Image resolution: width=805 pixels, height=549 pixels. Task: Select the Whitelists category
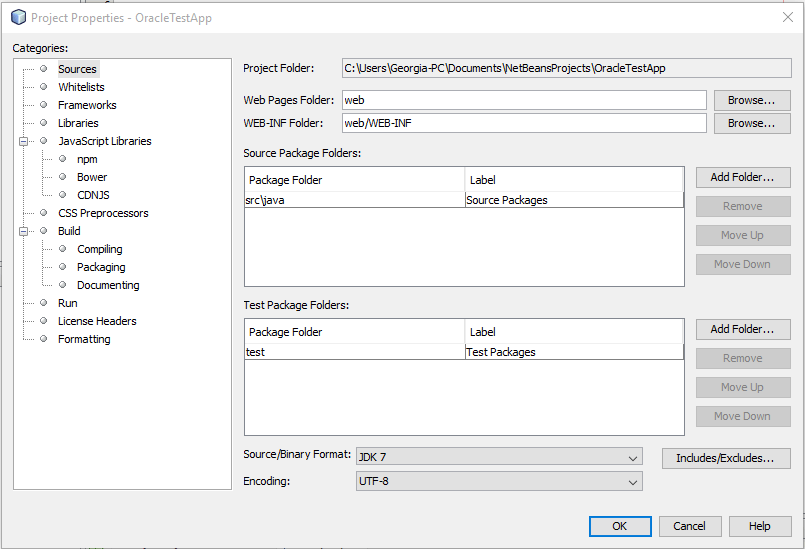click(80, 87)
